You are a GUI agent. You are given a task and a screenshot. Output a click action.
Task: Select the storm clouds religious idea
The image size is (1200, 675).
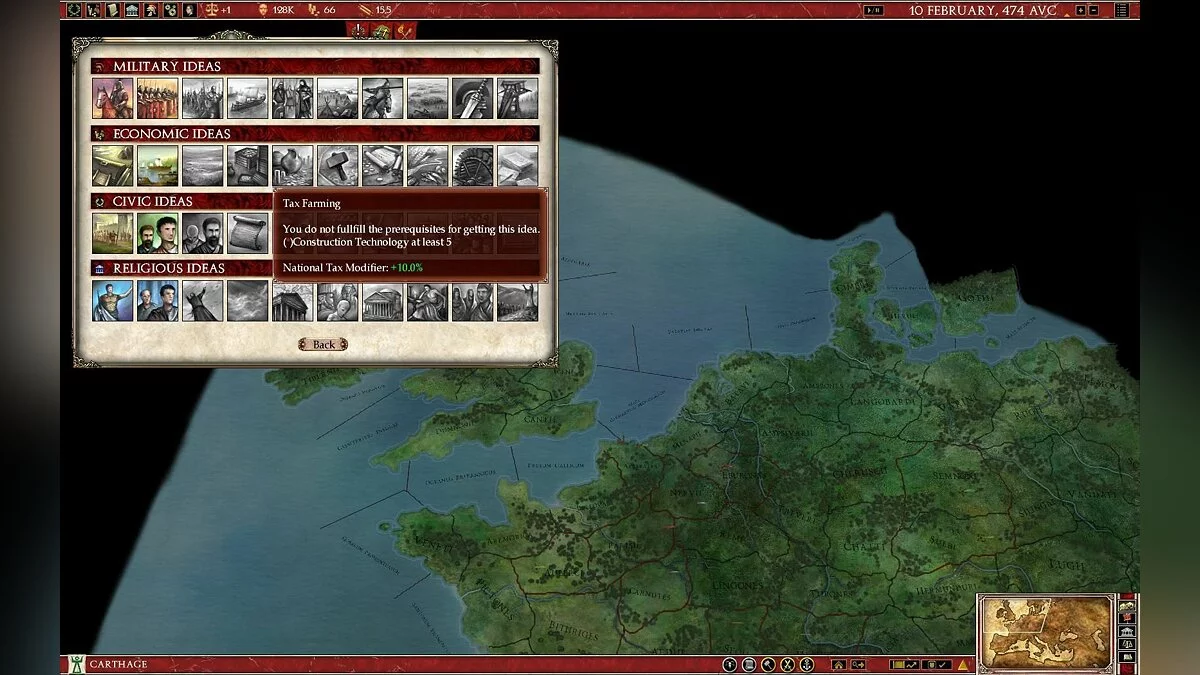click(x=247, y=300)
